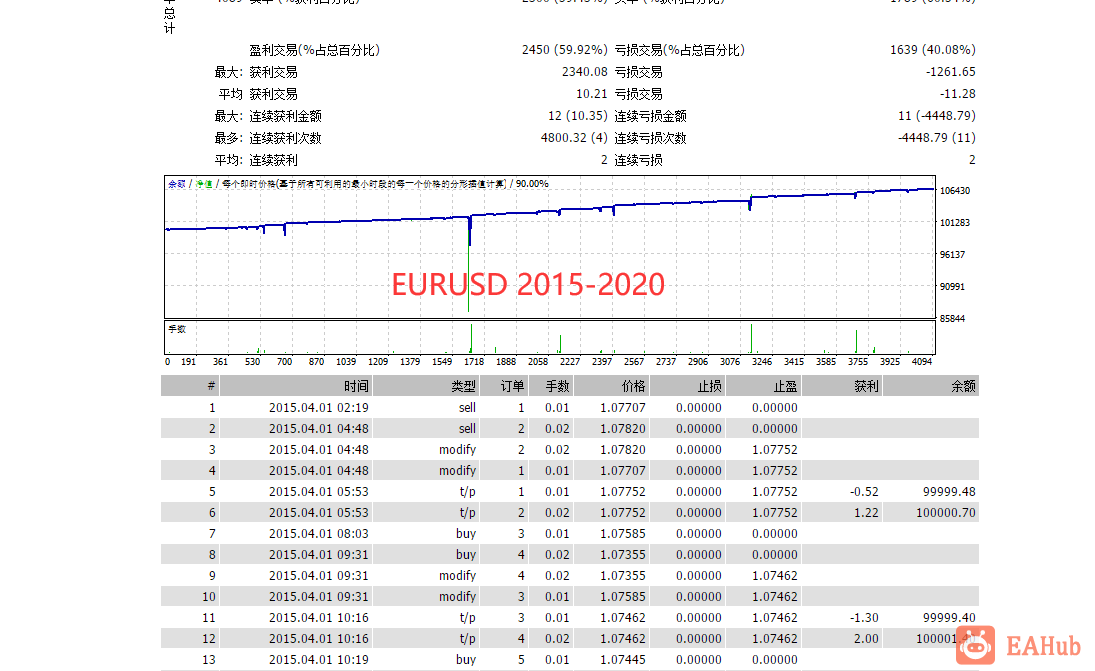This screenshot has width=1095, height=671.
Task: Click the 盈利交易(%占总百分比) label
Action: coord(314,50)
